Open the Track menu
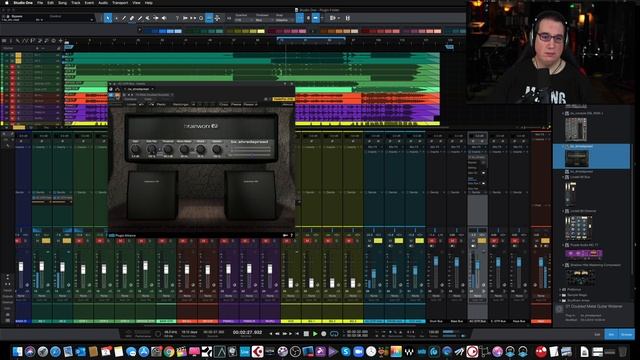The image size is (640, 360). (76, 2)
